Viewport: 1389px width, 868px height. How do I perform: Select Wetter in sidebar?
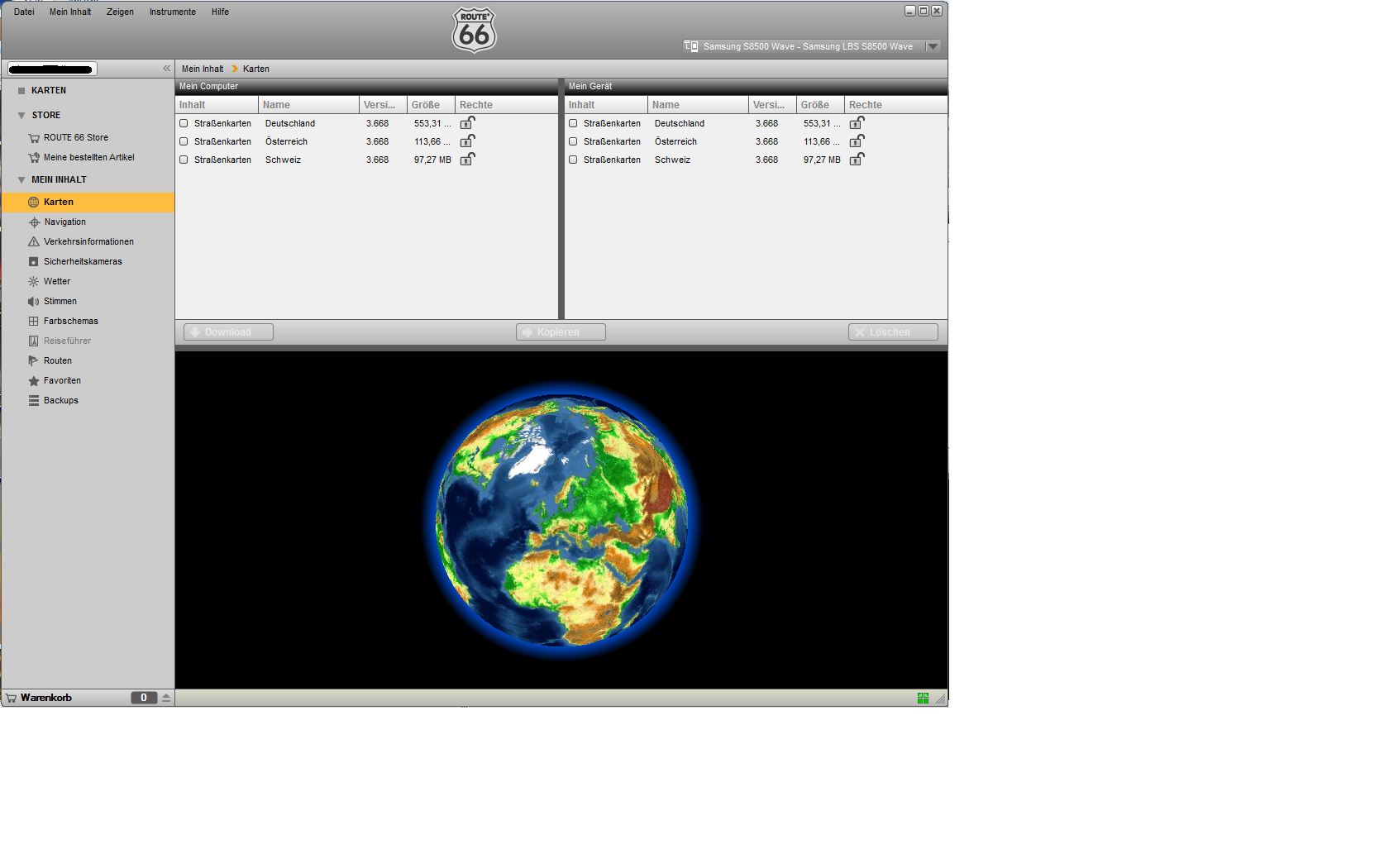tap(57, 282)
